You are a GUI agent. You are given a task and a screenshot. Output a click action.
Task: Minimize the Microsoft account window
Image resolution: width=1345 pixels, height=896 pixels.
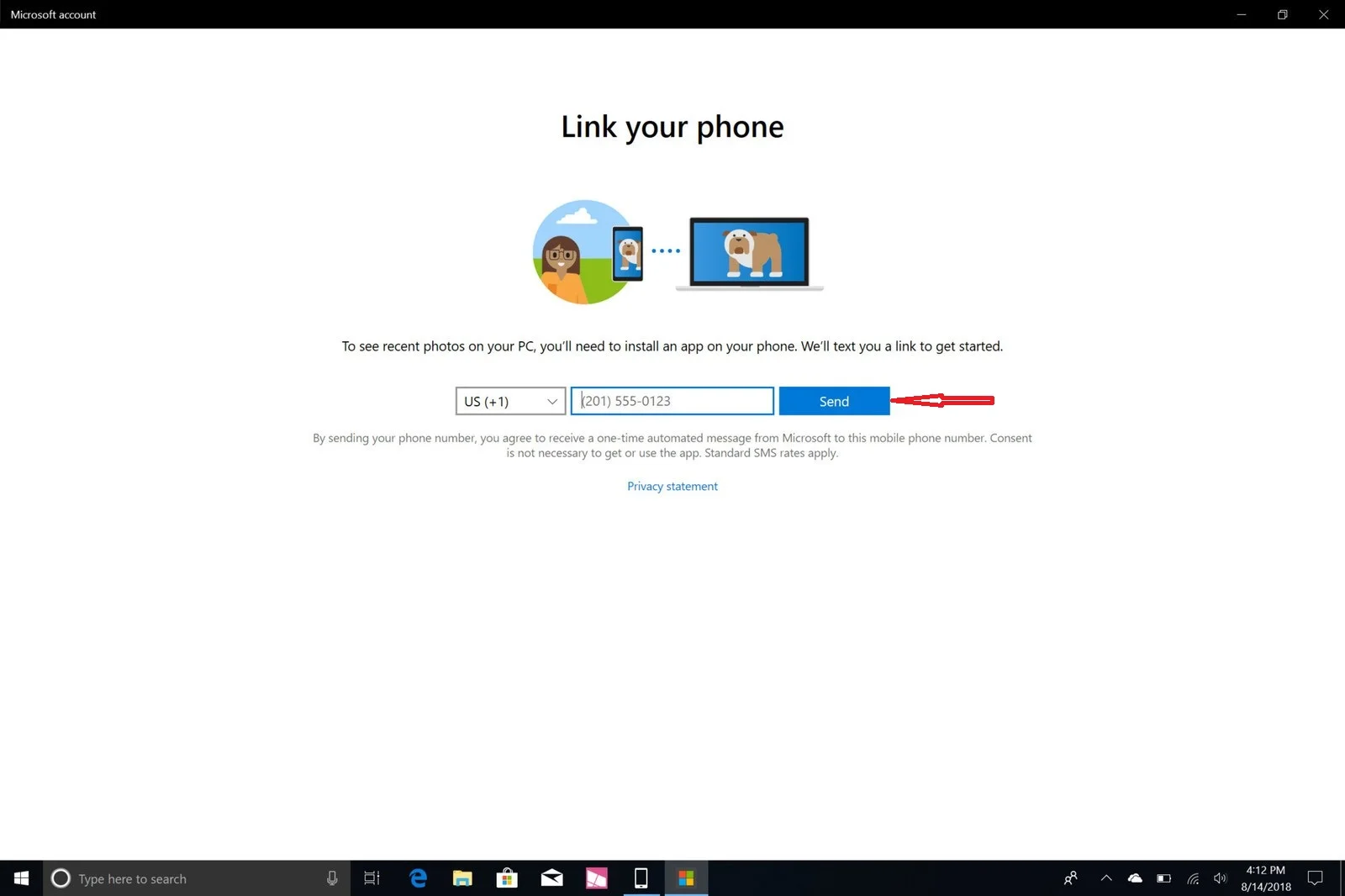click(x=1242, y=14)
